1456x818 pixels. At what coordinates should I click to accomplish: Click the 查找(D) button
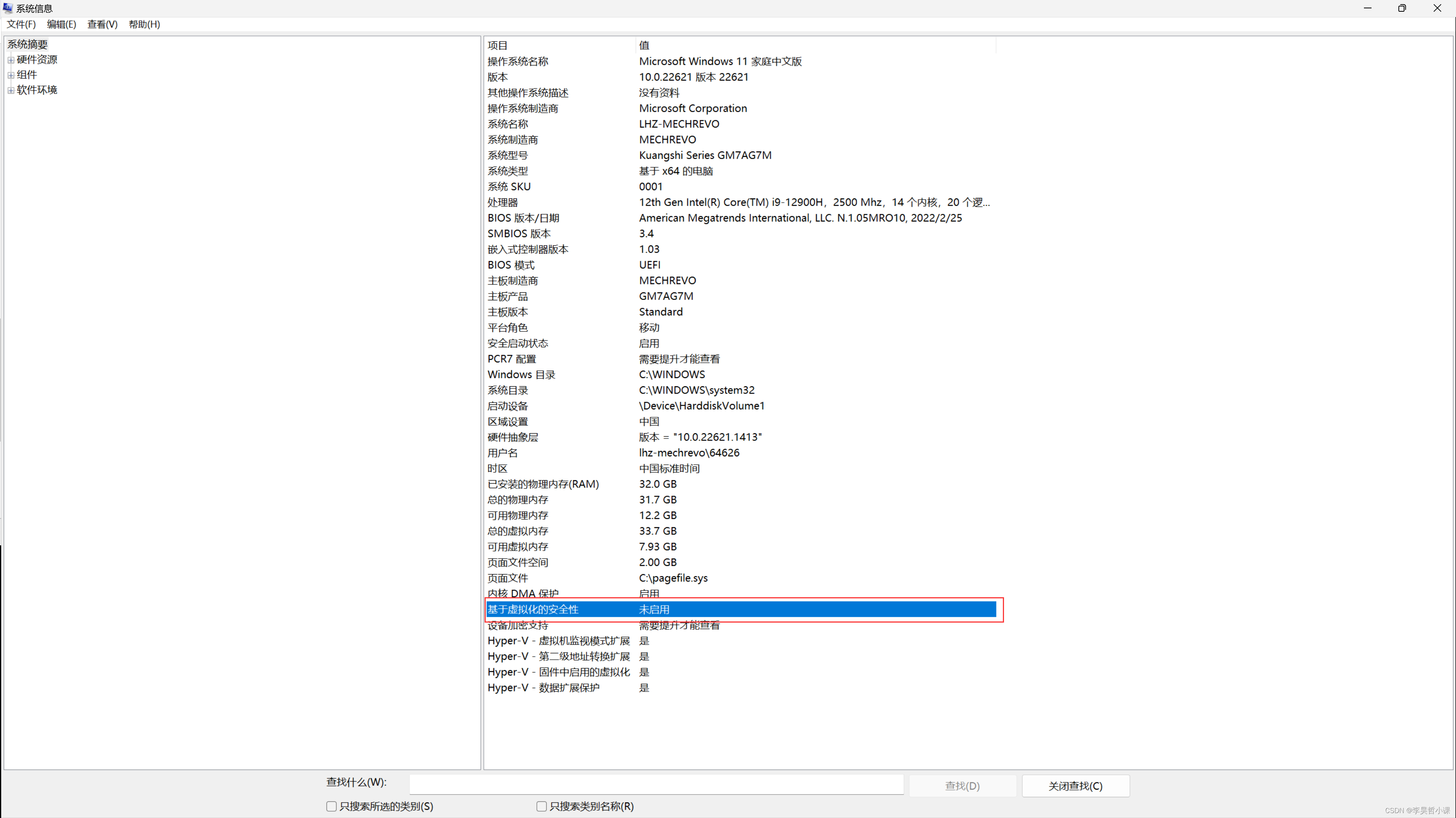[962, 786]
